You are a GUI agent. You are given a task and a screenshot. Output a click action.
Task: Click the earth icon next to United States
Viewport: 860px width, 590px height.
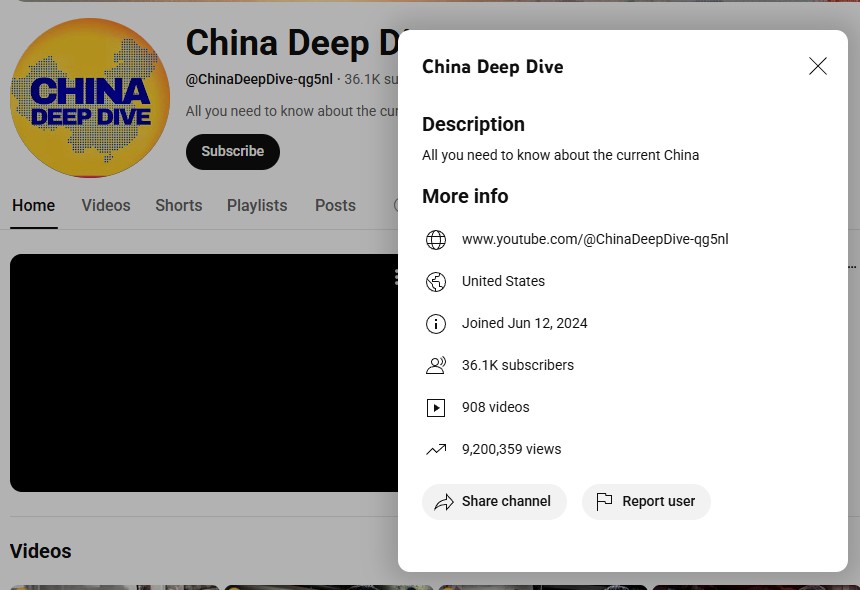click(436, 282)
